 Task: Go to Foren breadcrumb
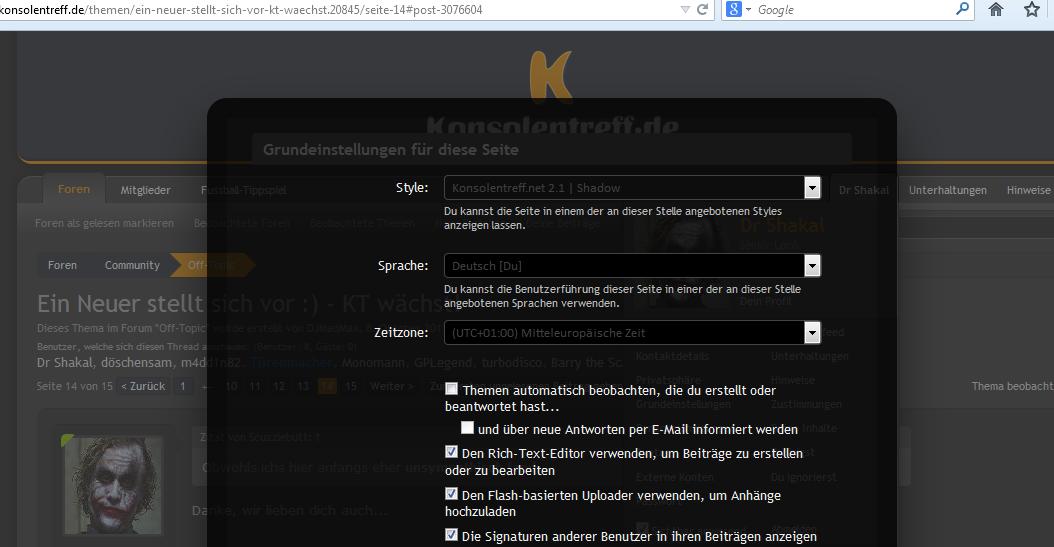click(62, 265)
